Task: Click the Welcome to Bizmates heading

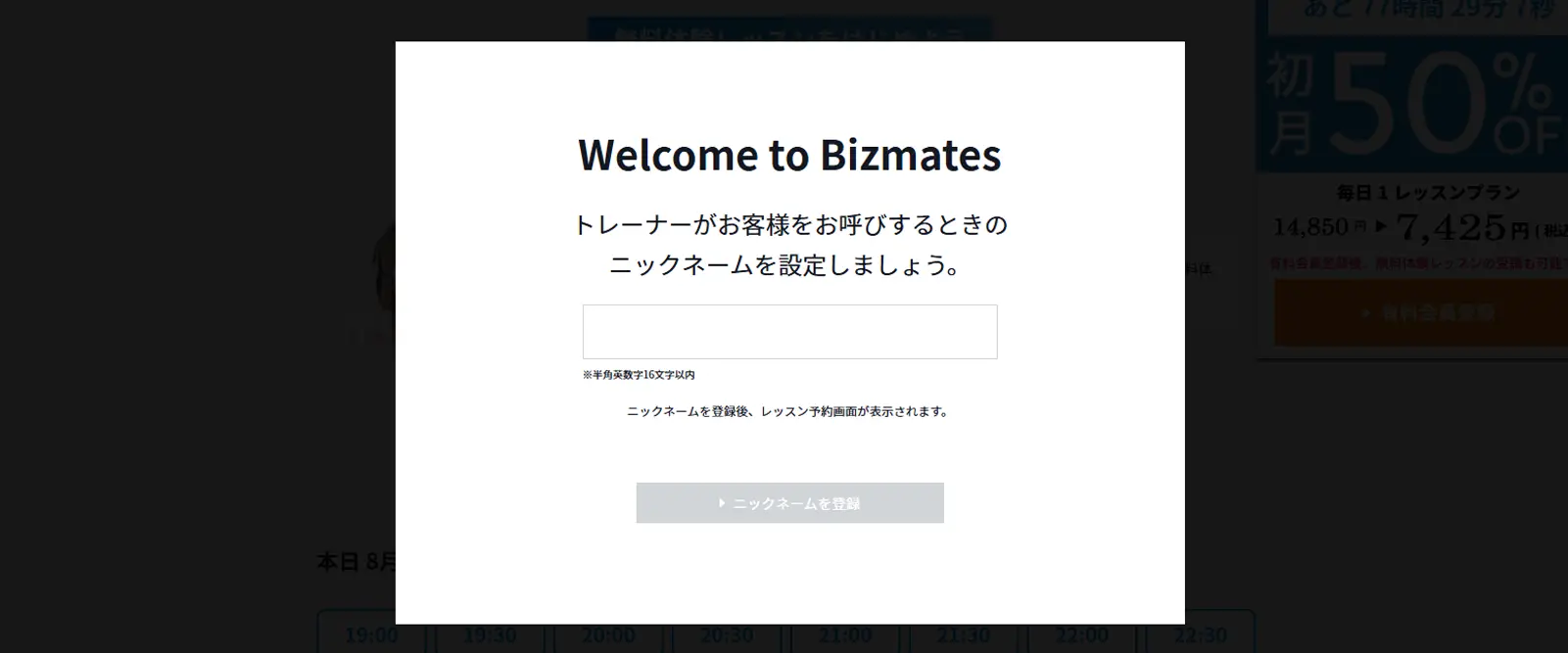Action: pos(789,155)
